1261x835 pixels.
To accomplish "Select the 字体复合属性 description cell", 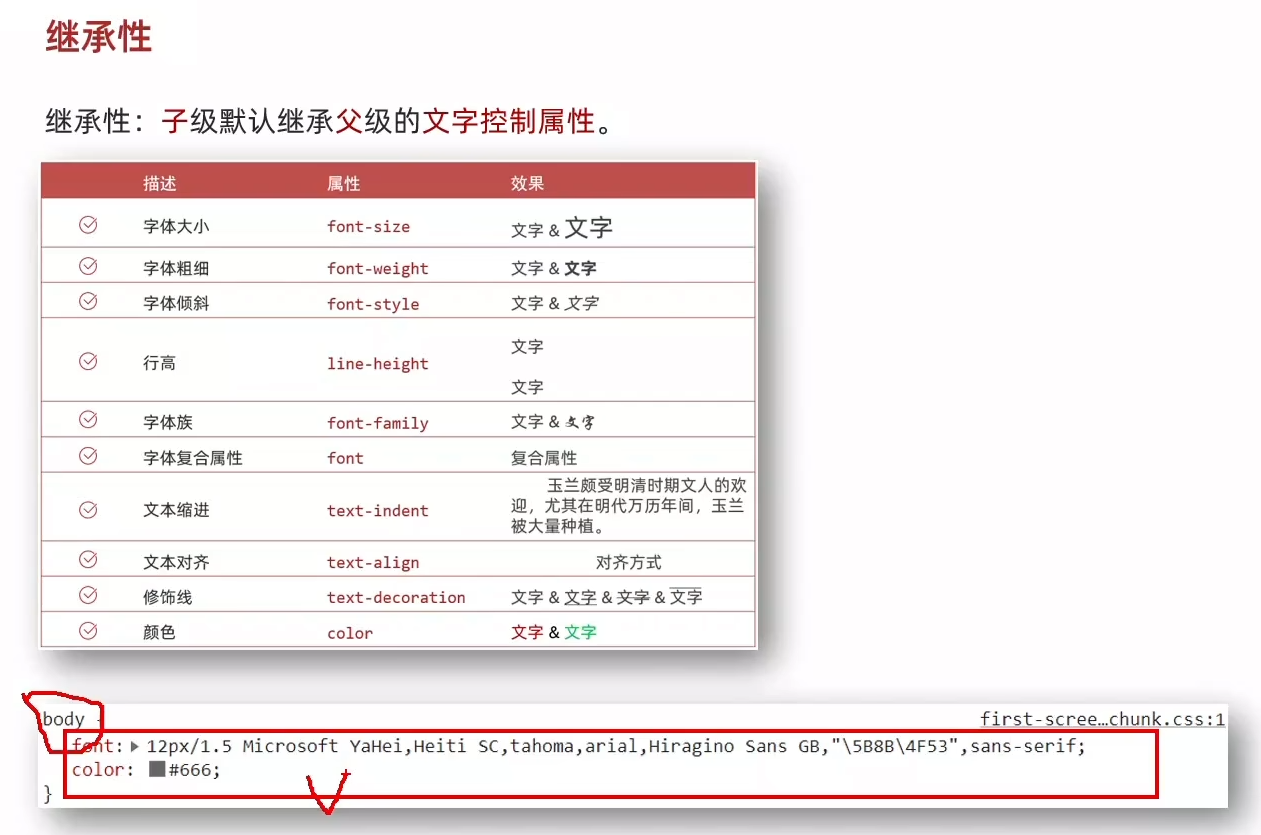I will pyautogui.click(x=193, y=458).
